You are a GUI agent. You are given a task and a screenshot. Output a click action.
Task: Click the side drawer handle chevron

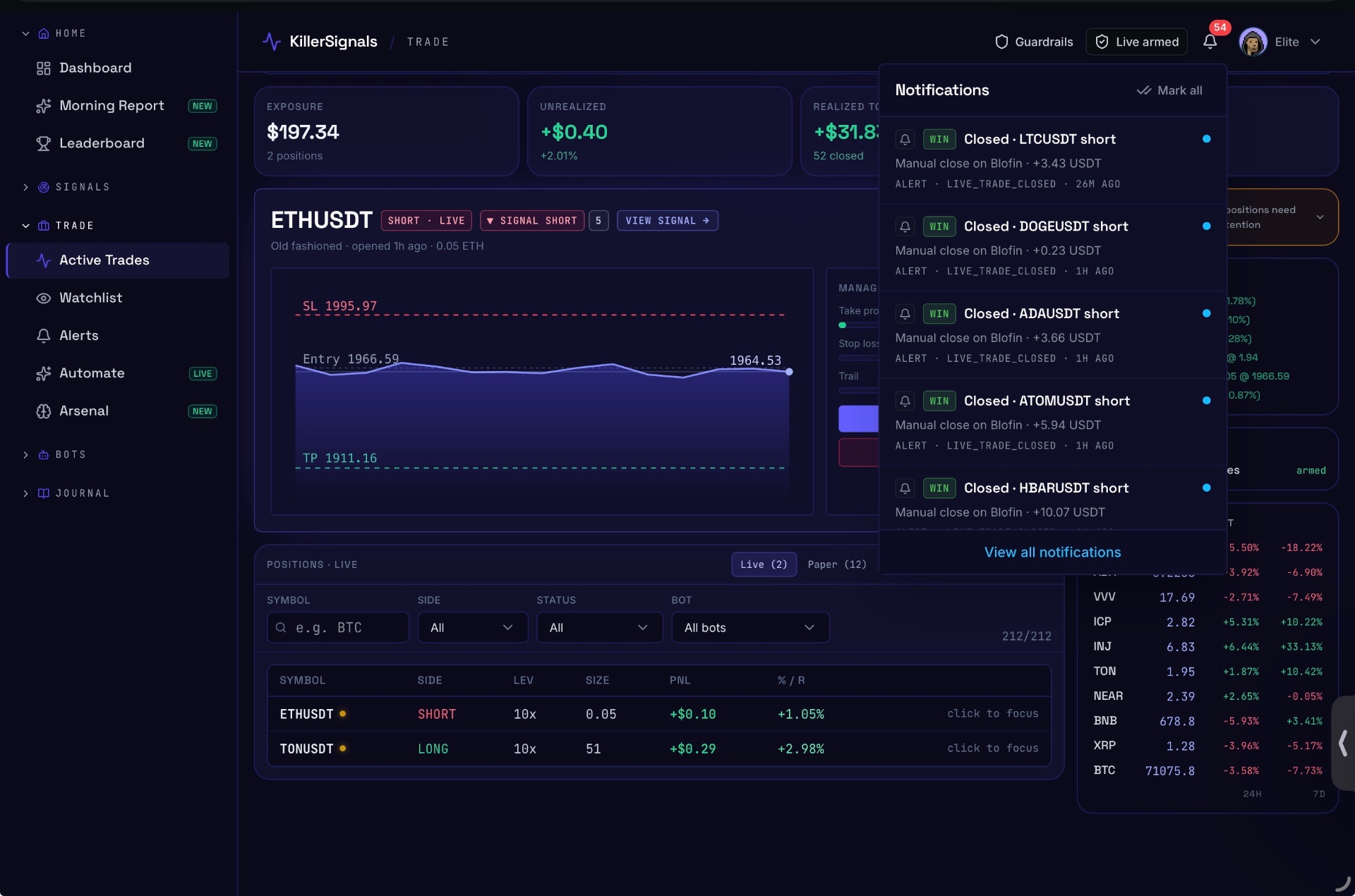point(1343,743)
